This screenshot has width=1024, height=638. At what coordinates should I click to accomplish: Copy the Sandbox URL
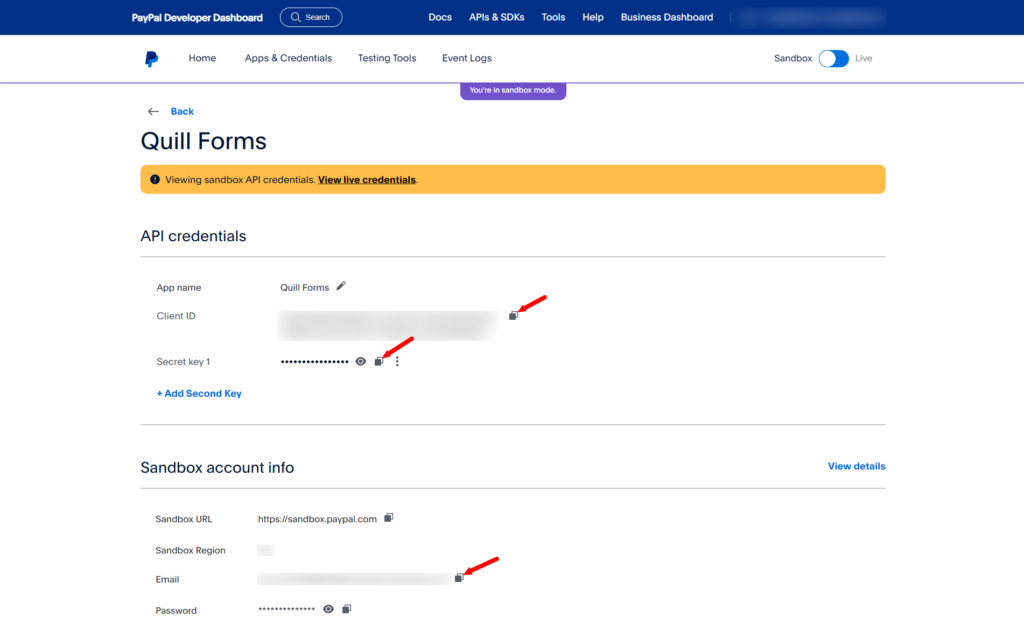(x=389, y=517)
